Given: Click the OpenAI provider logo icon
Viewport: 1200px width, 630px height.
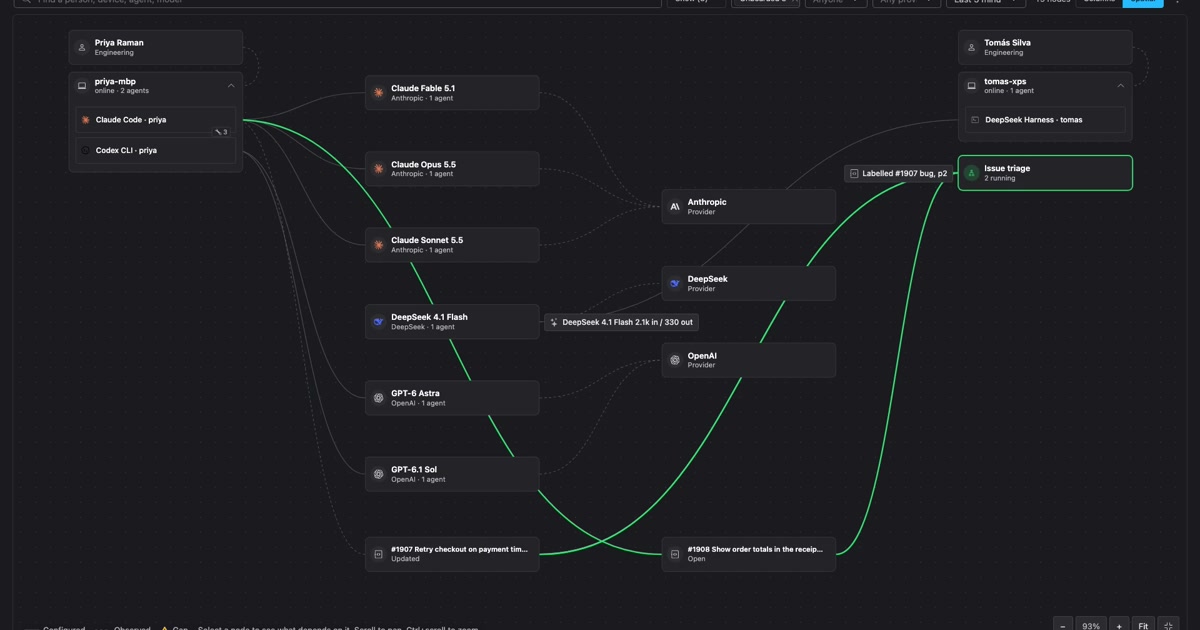Looking at the screenshot, I should coord(675,360).
